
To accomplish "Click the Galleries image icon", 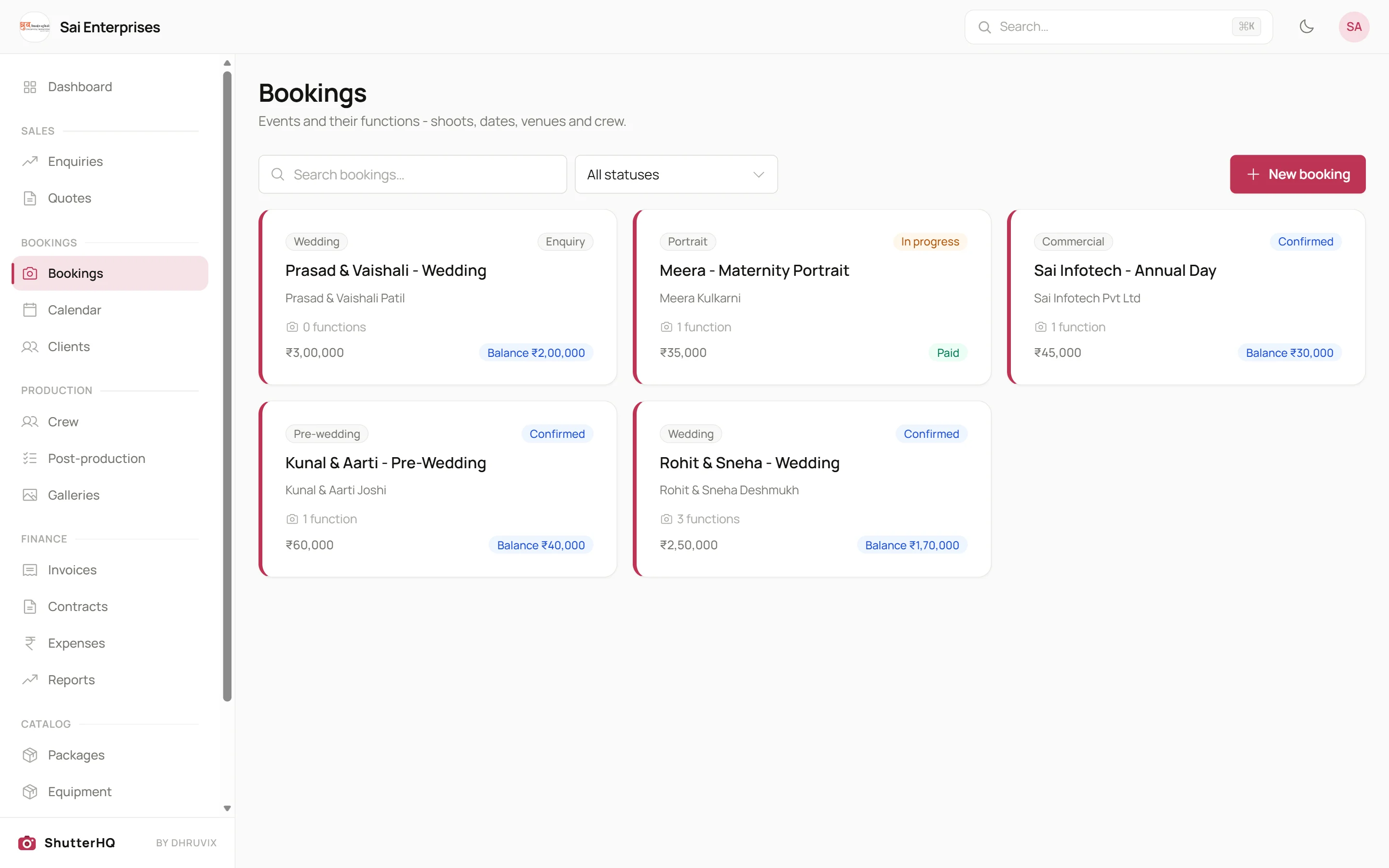I will (30, 495).
